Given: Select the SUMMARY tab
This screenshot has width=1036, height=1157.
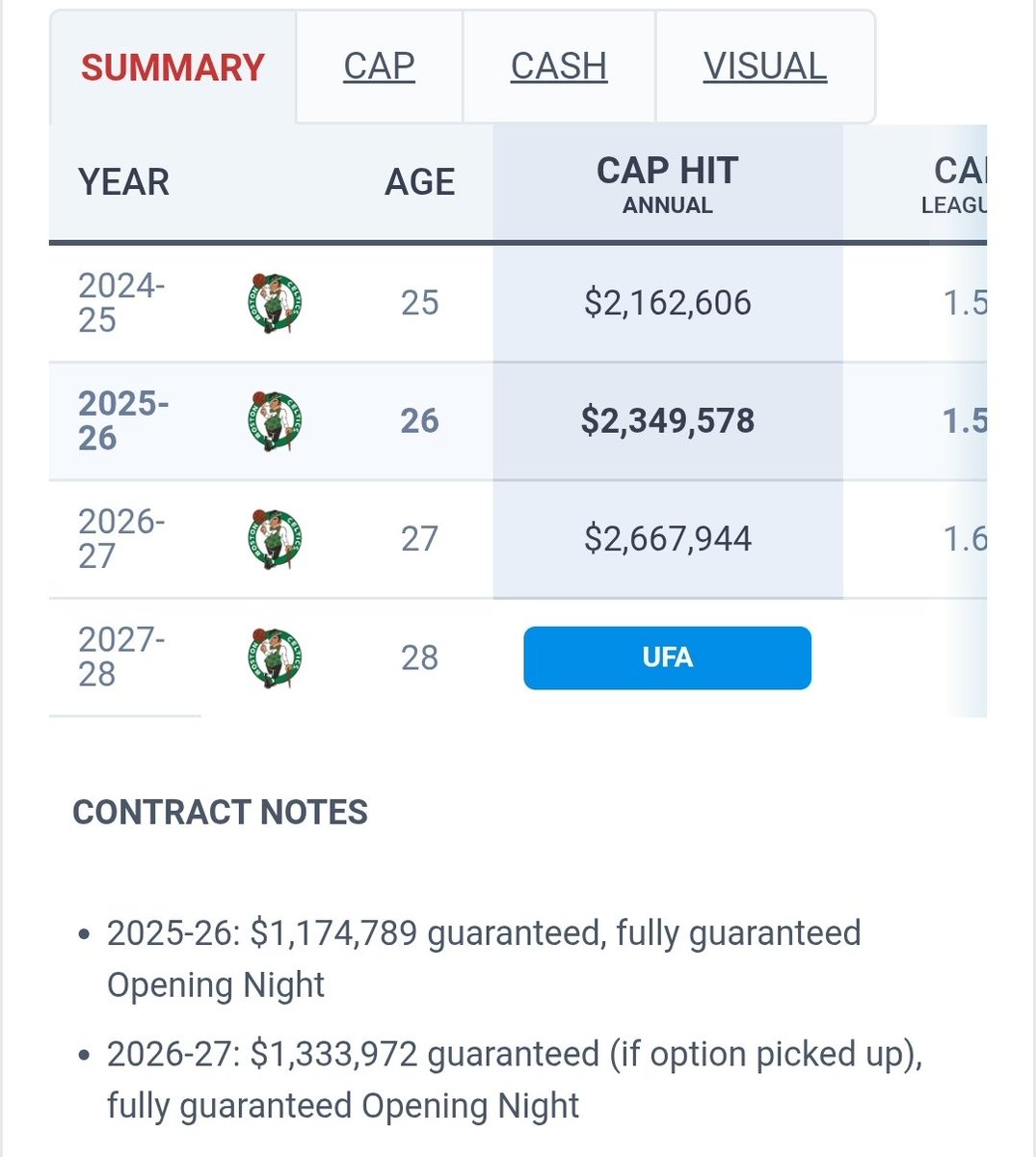Looking at the screenshot, I should click(x=173, y=67).
